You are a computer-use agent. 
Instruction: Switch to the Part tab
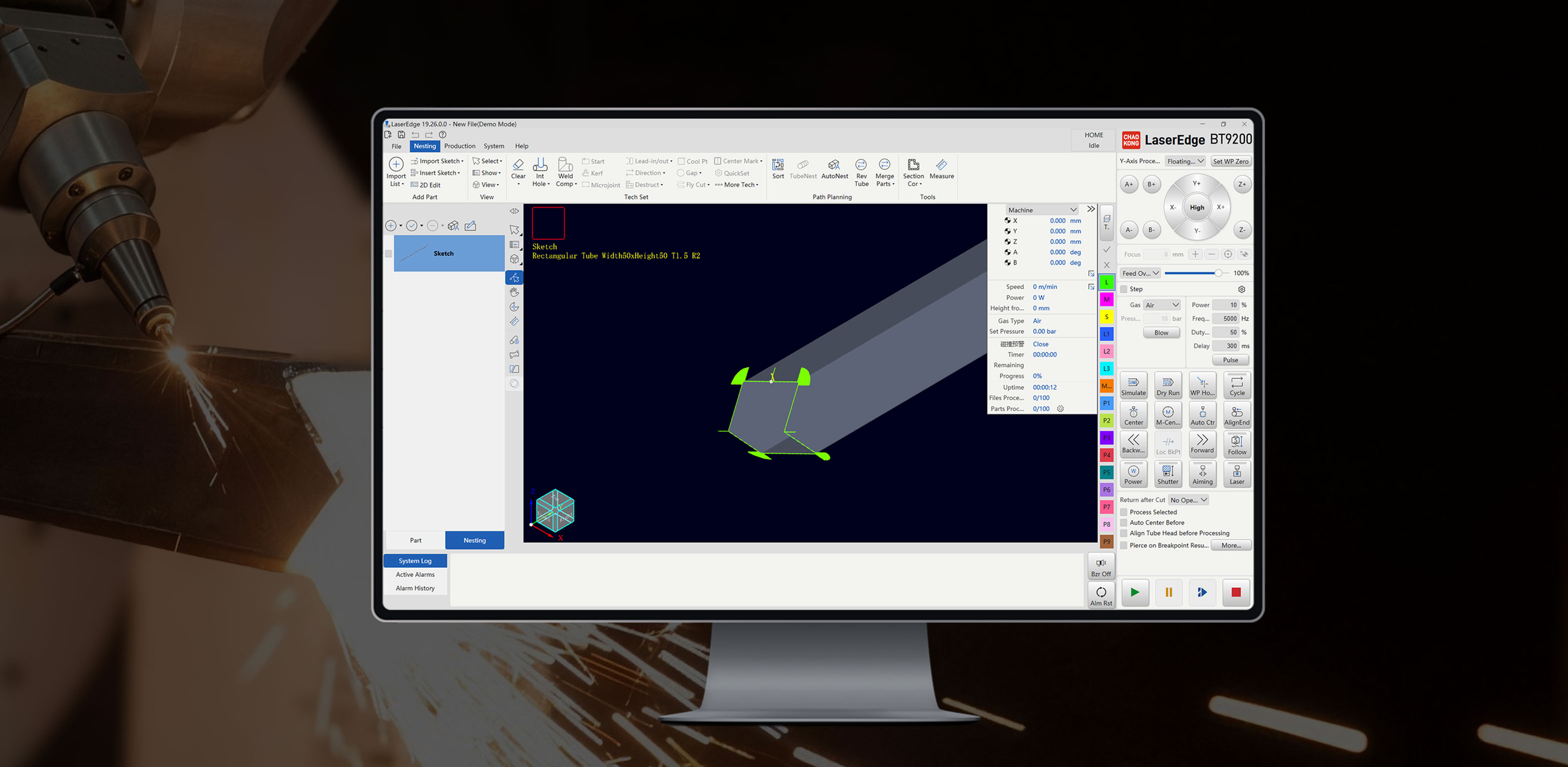(x=415, y=540)
